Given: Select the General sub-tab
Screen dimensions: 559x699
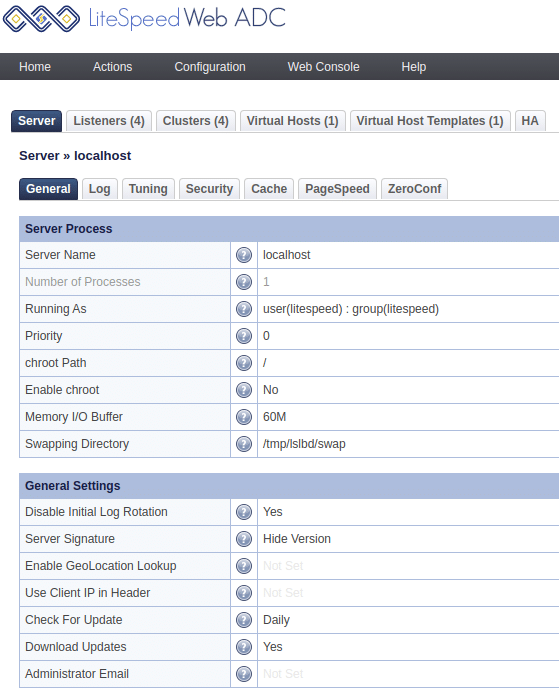Looking at the screenshot, I should point(48,189).
